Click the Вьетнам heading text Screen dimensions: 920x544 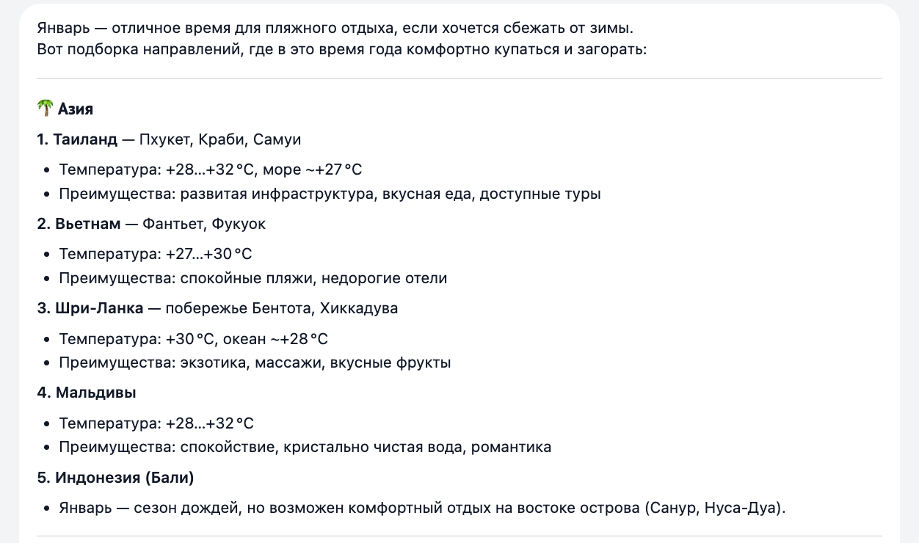coord(79,223)
